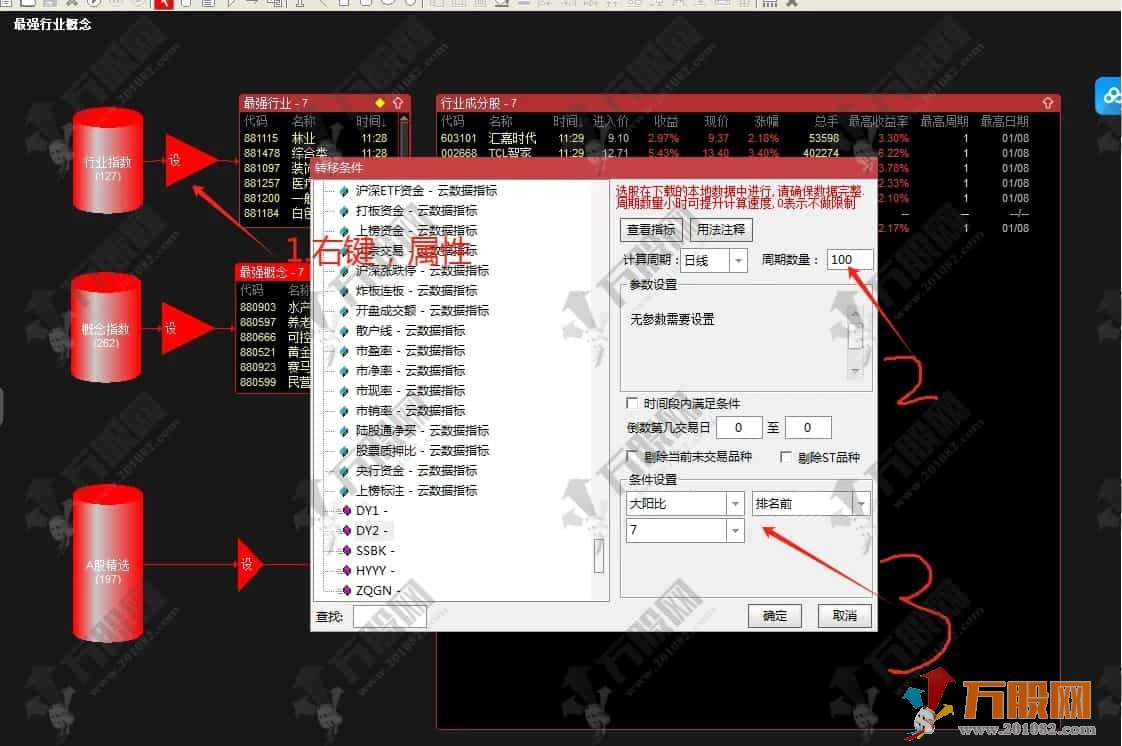The height and width of the screenshot is (746, 1122).
Task: Enable 剔除当前未交易品种 checkbox
Action: click(632, 456)
